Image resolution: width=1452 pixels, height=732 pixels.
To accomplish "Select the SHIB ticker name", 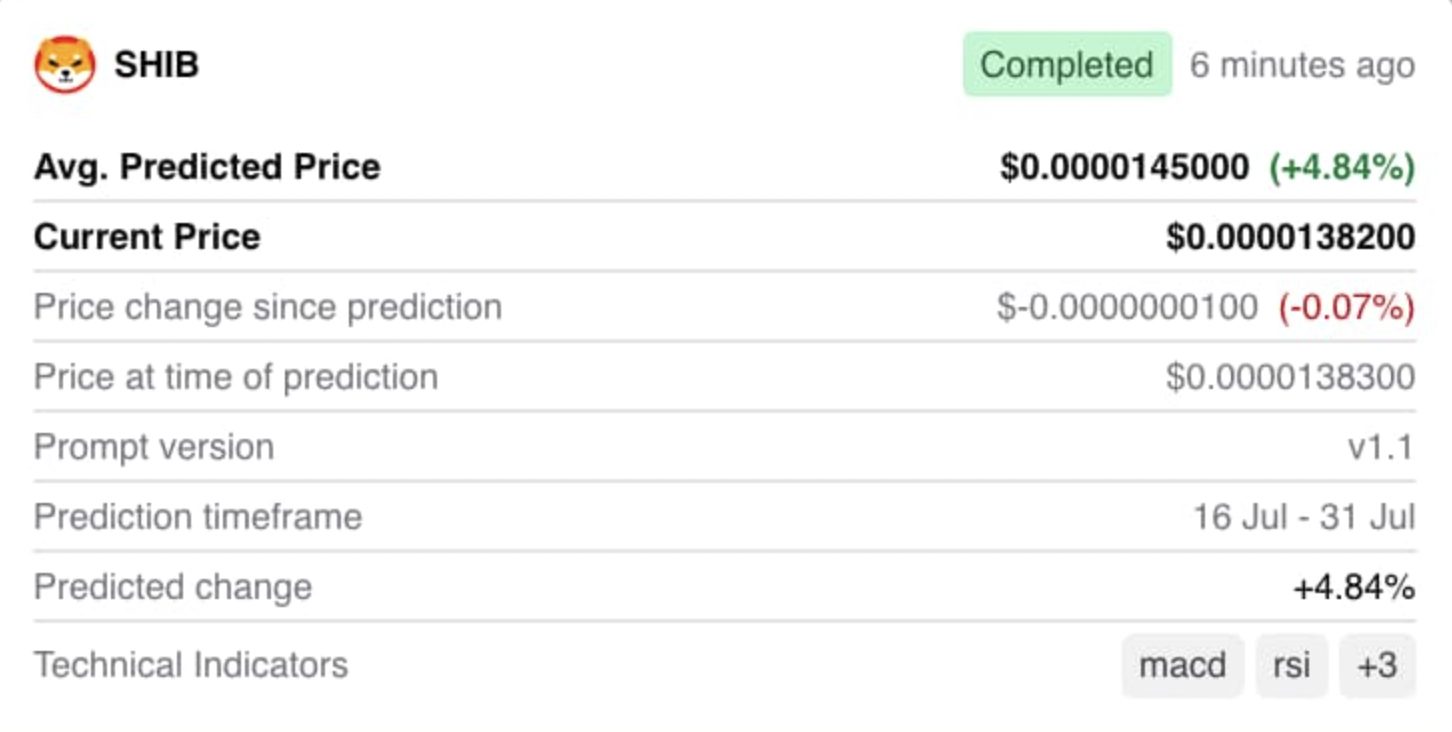I will coord(157,65).
